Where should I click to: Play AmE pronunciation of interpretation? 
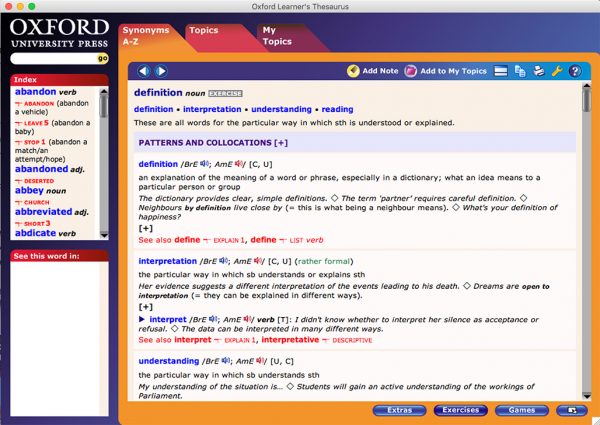258,261
